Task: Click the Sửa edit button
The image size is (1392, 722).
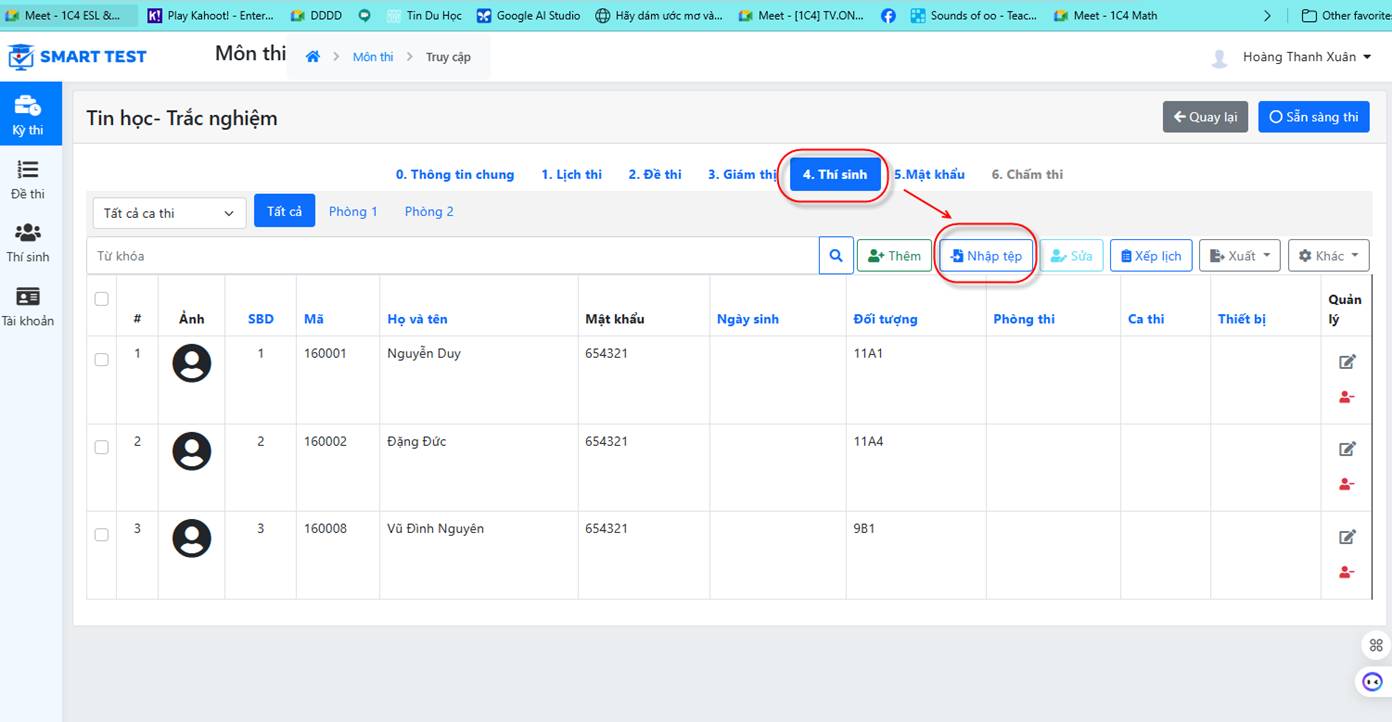Action: tap(1071, 256)
